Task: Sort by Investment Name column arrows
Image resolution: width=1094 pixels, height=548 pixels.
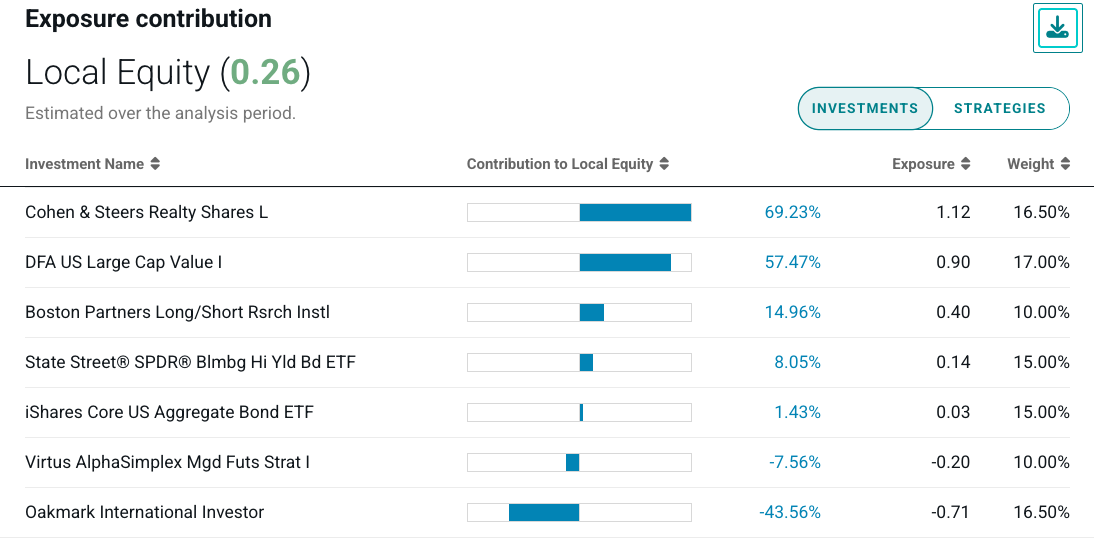Action: point(155,164)
